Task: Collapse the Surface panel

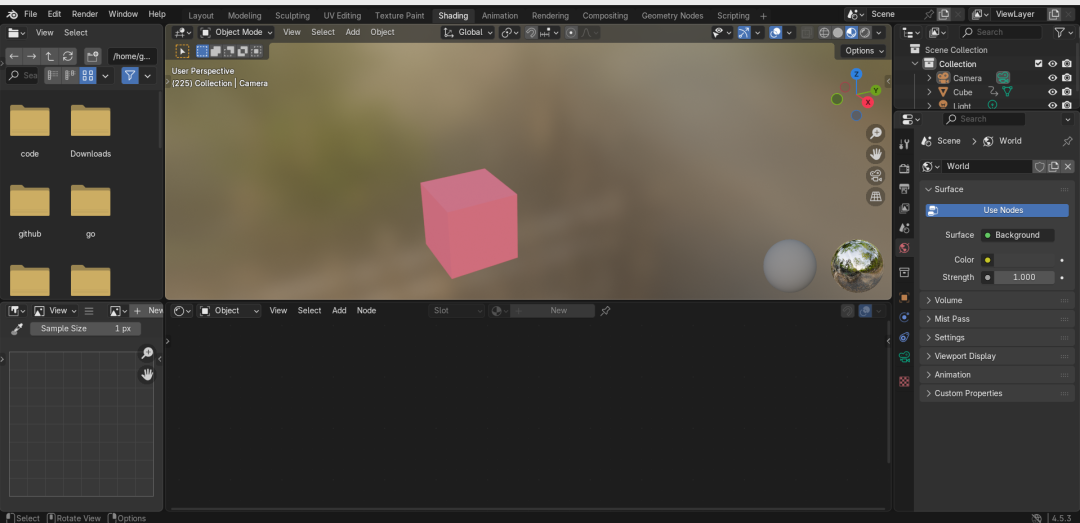Action: point(997,189)
